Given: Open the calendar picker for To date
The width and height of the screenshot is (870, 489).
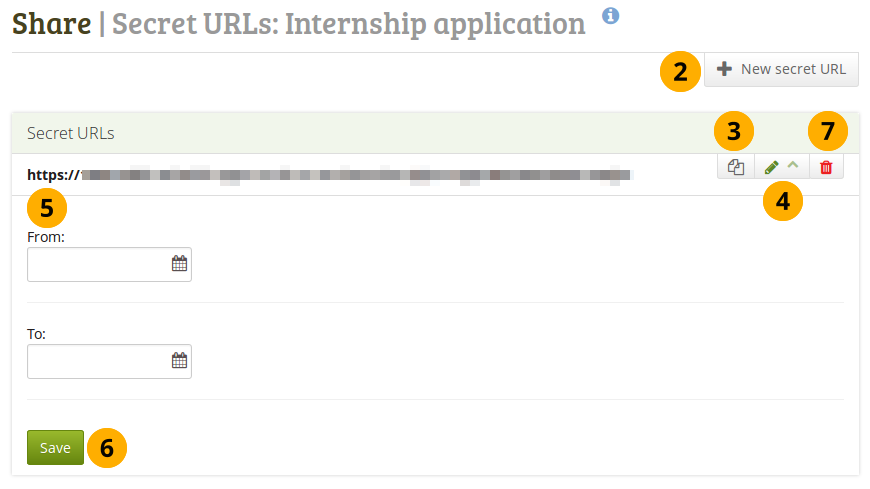Looking at the screenshot, I should [x=179, y=361].
